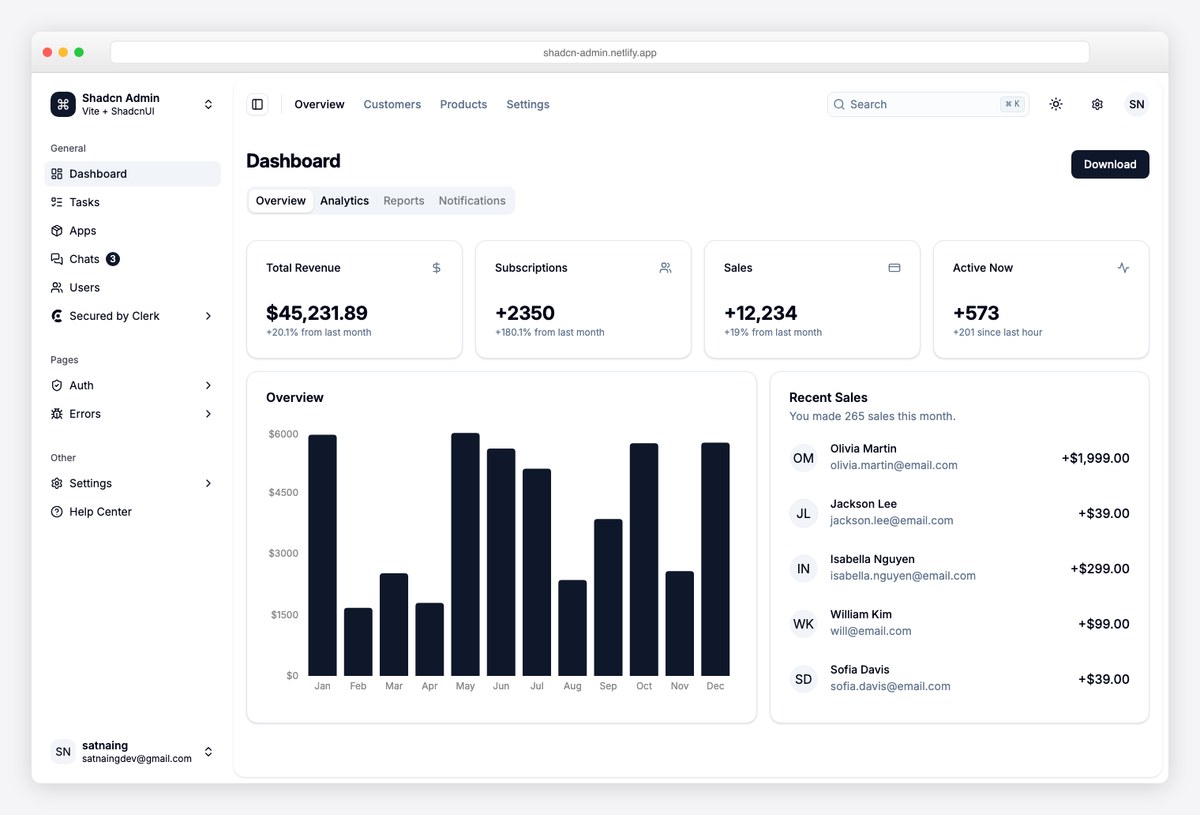The image size is (1200, 815).
Task: Open Users page in the sidebar
Action: (x=132, y=287)
